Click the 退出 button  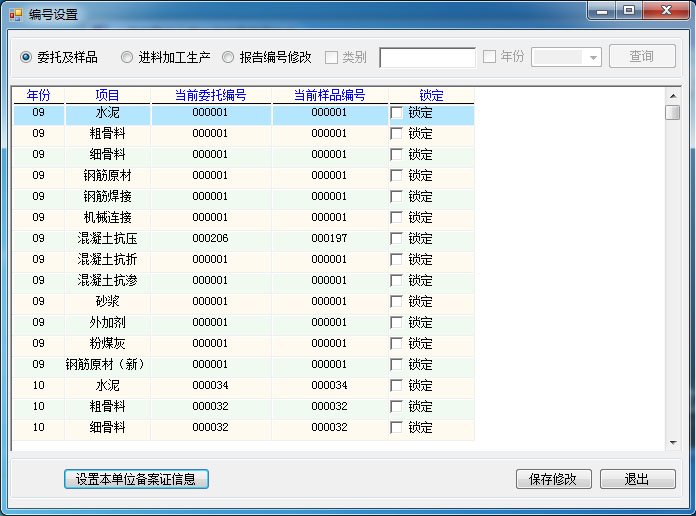click(x=637, y=479)
